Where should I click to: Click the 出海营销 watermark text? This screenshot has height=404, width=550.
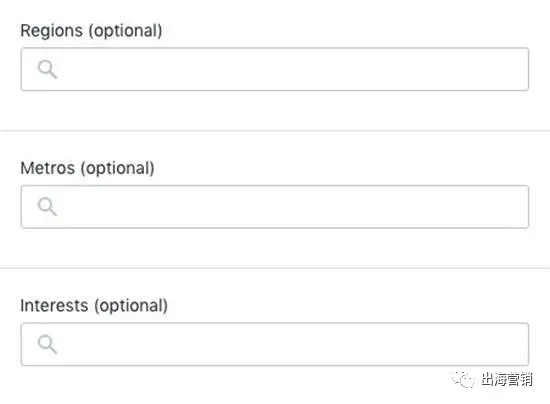point(507,379)
